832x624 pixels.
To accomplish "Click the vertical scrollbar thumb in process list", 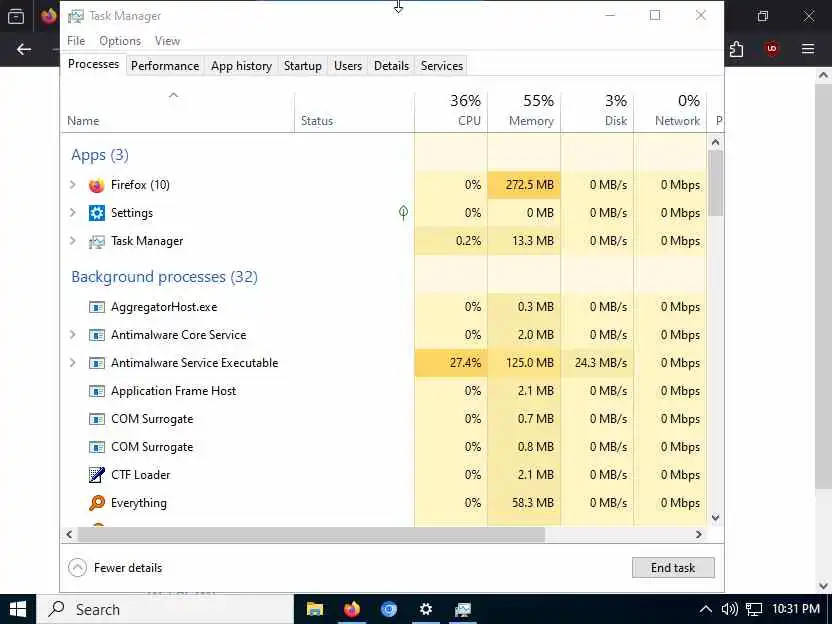I will click(715, 183).
